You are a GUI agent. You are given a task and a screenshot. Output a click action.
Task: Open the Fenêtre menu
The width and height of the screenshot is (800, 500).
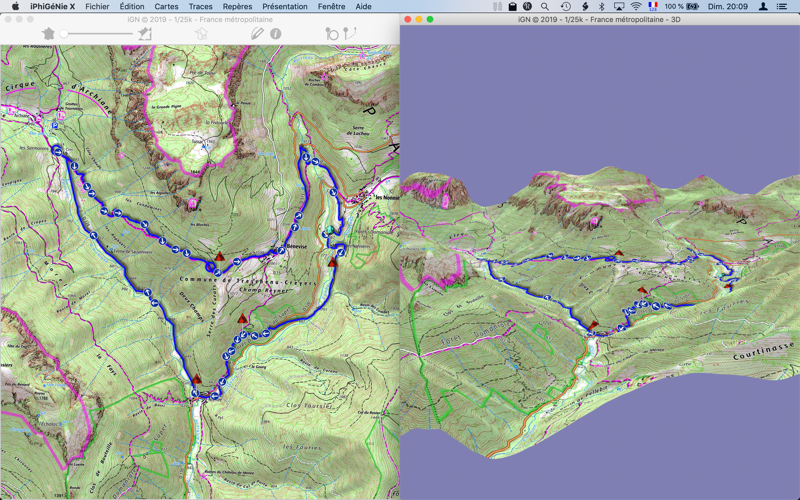(x=331, y=7)
